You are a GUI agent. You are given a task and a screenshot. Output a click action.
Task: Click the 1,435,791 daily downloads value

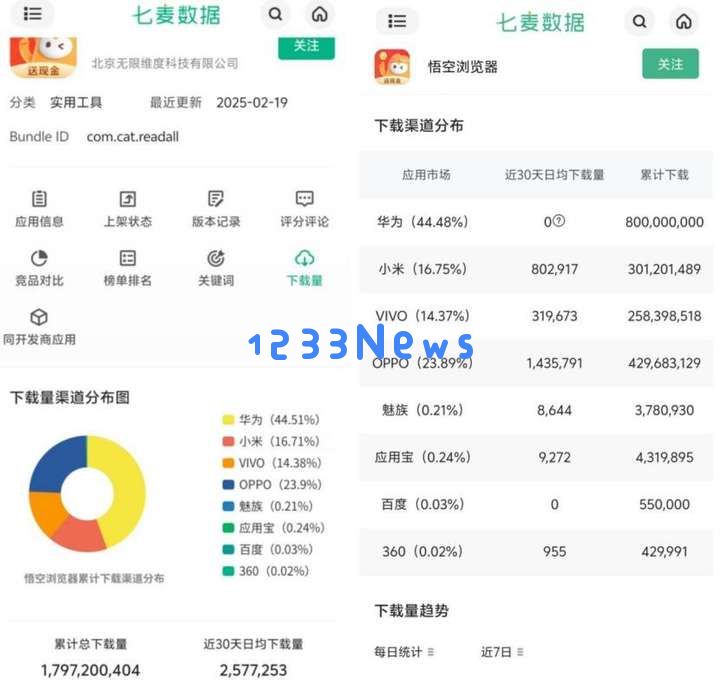click(x=554, y=363)
